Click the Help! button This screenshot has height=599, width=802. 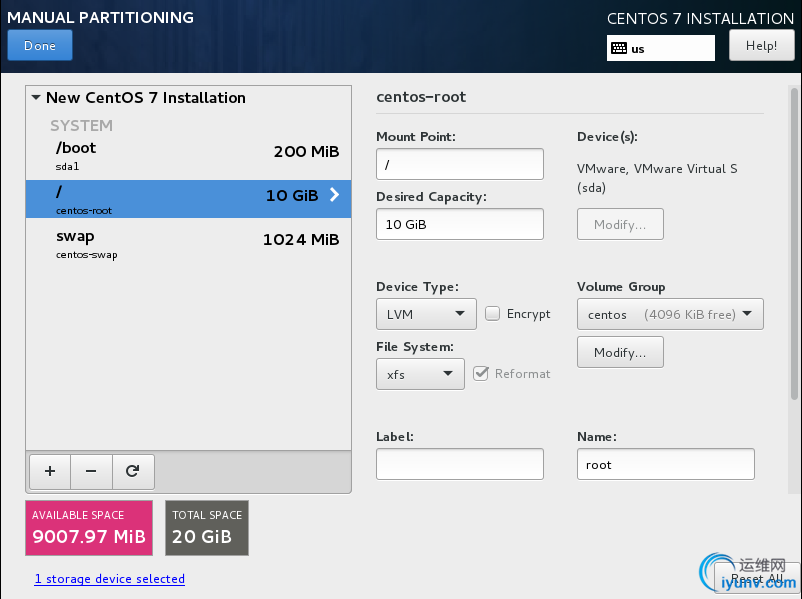(761, 46)
